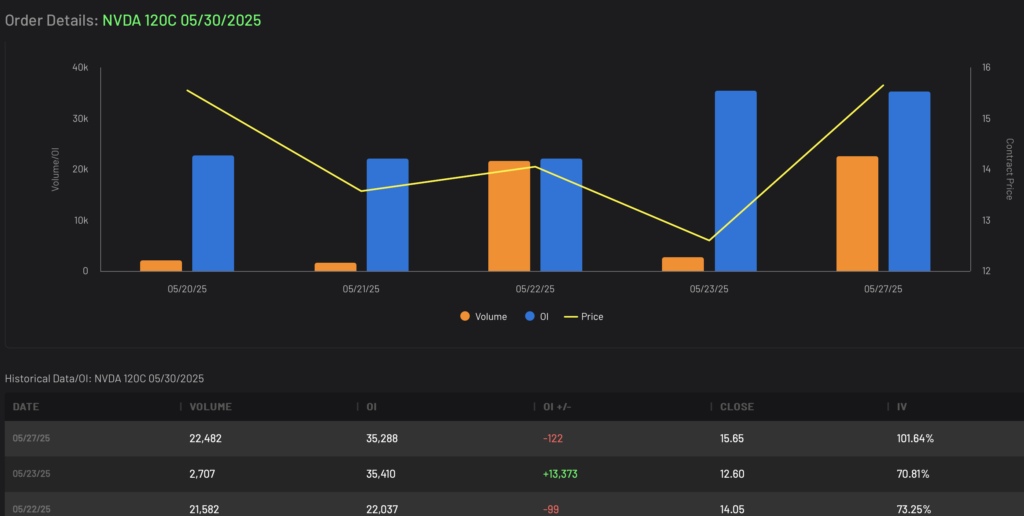This screenshot has height=516, width=1024.
Task: Select the blue OI bar for 05/22/25
Action: [561, 215]
